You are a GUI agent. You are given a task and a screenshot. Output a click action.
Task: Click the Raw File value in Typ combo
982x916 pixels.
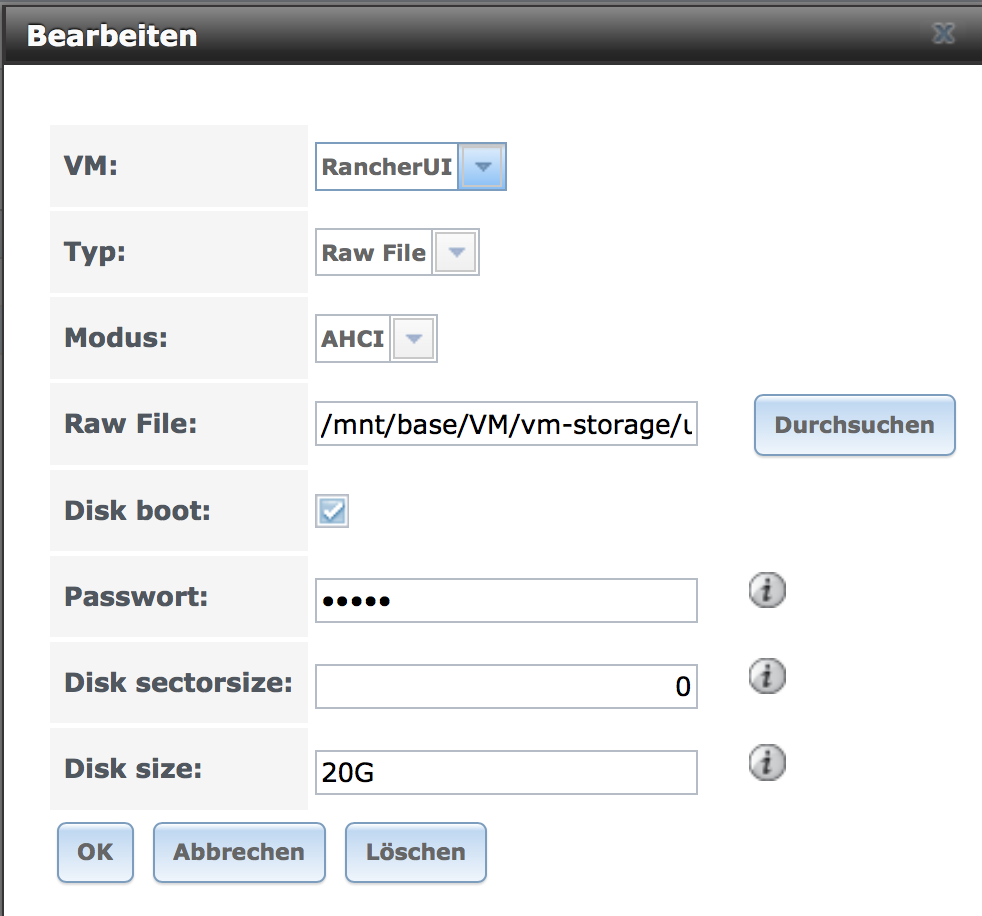coord(374,252)
